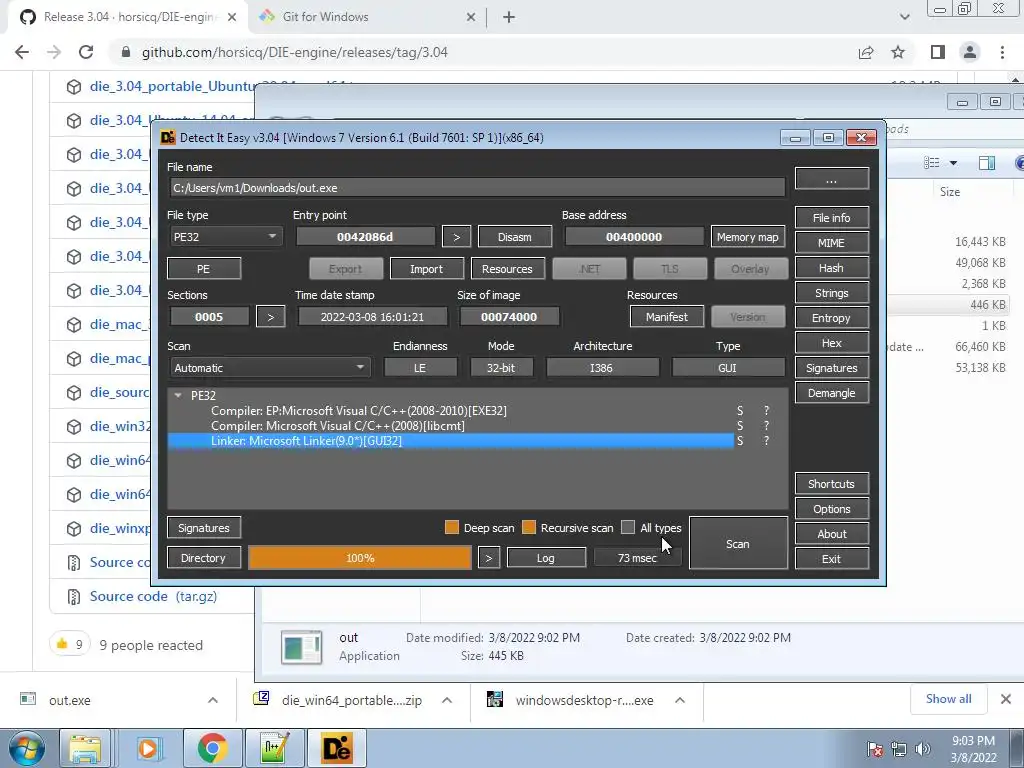Open Windows Media Player taskbar icon
1024x768 pixels.
148,748
